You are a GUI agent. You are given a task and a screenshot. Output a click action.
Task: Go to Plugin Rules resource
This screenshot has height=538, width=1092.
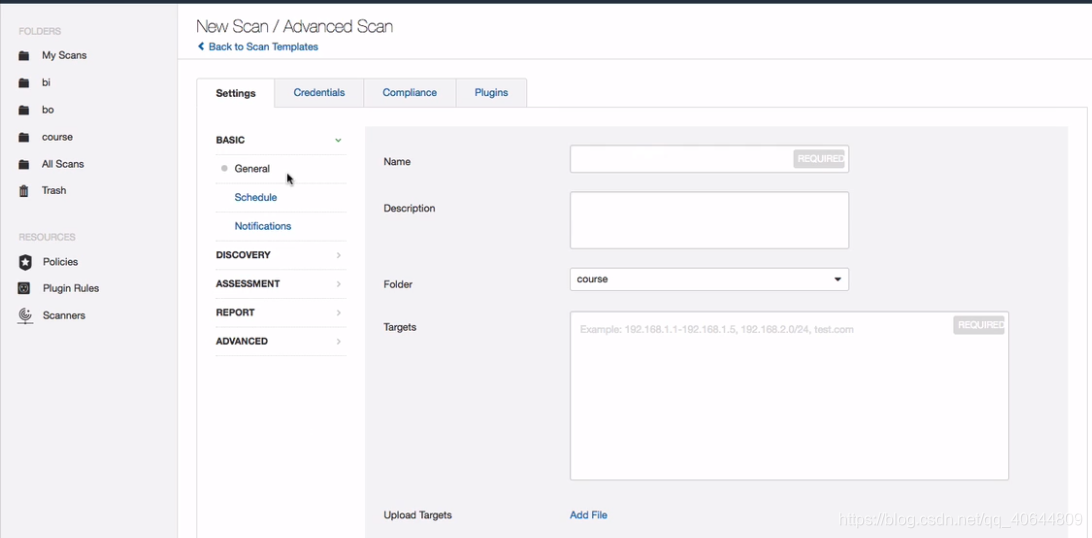(71, 288)
